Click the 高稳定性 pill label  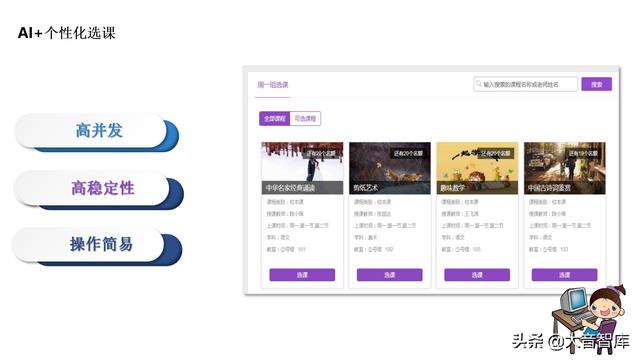point(103,188)
